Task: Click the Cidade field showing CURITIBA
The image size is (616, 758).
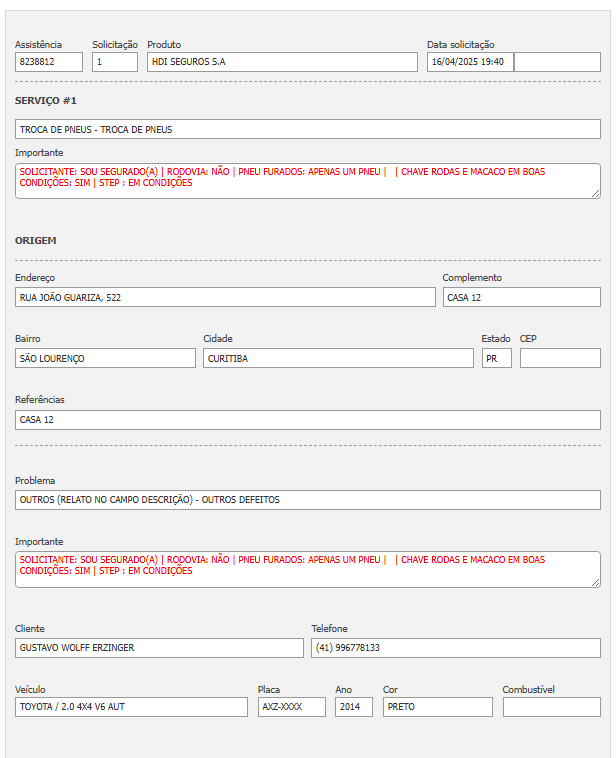Action: click(x=338, y=358)
